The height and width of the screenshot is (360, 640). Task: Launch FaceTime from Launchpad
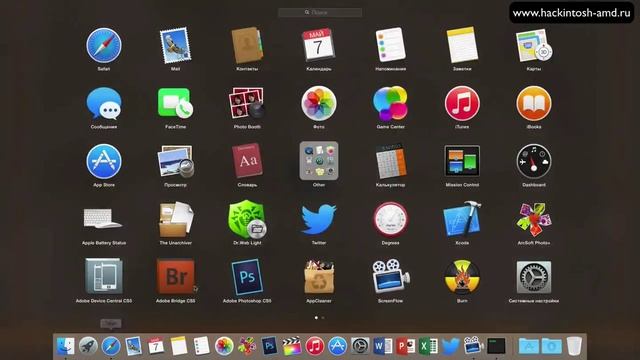[x=176, y=104]
